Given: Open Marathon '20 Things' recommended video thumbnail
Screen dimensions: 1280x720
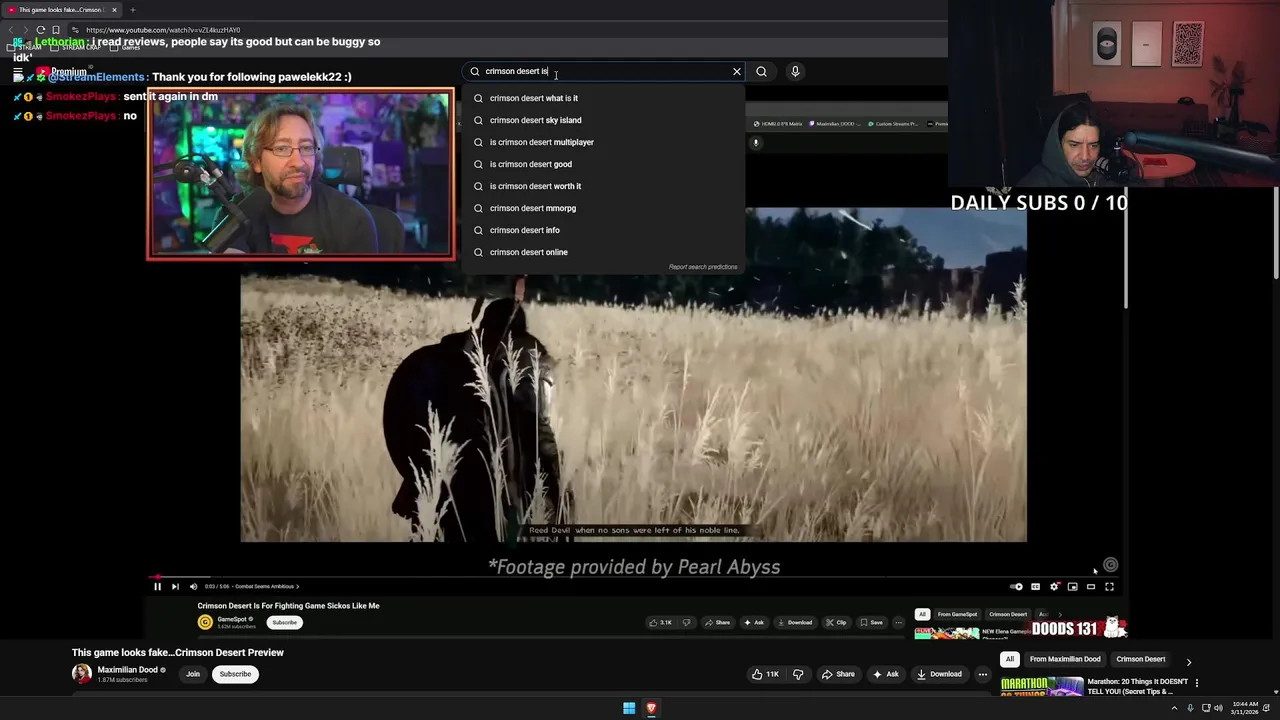Looking at the screenshot, I should tap(1042, 686).
